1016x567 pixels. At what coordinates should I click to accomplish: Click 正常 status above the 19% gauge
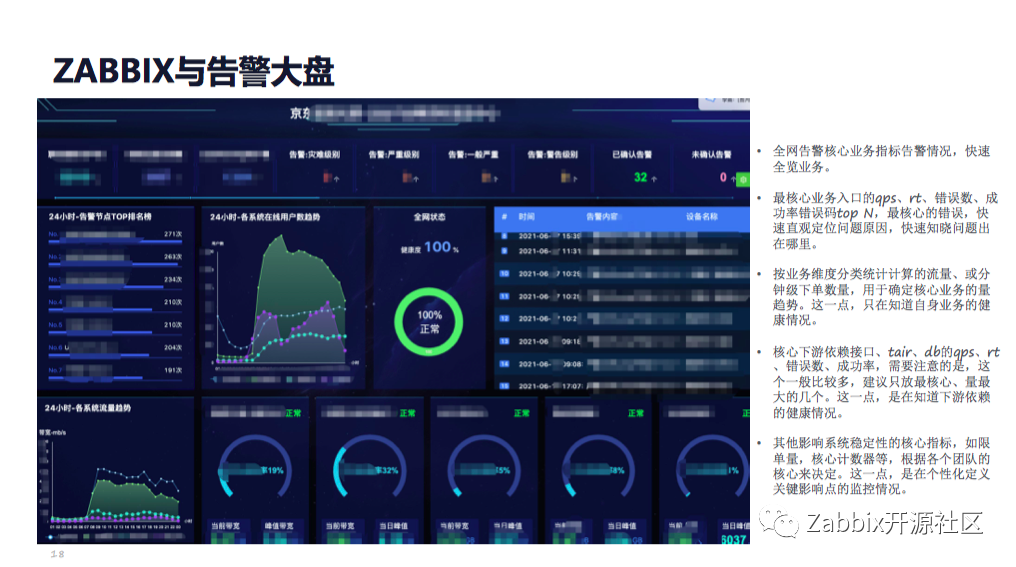click(294, 413)
